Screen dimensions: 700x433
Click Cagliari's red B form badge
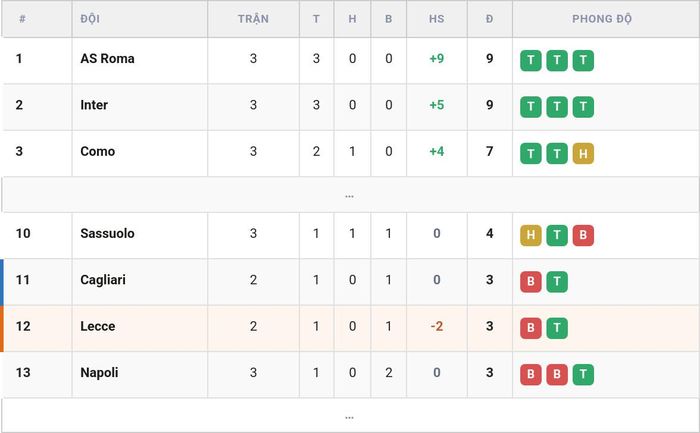pos(530,282)
